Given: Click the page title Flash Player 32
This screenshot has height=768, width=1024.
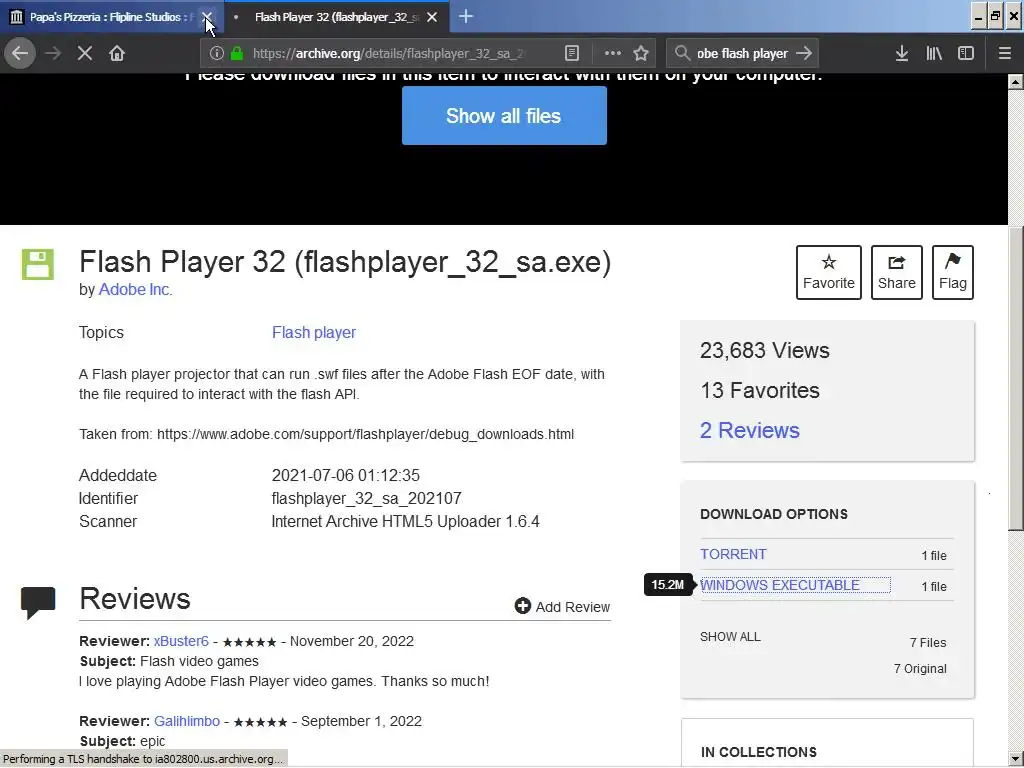Looking at the screenshot, I should click(x=345, y=262).
